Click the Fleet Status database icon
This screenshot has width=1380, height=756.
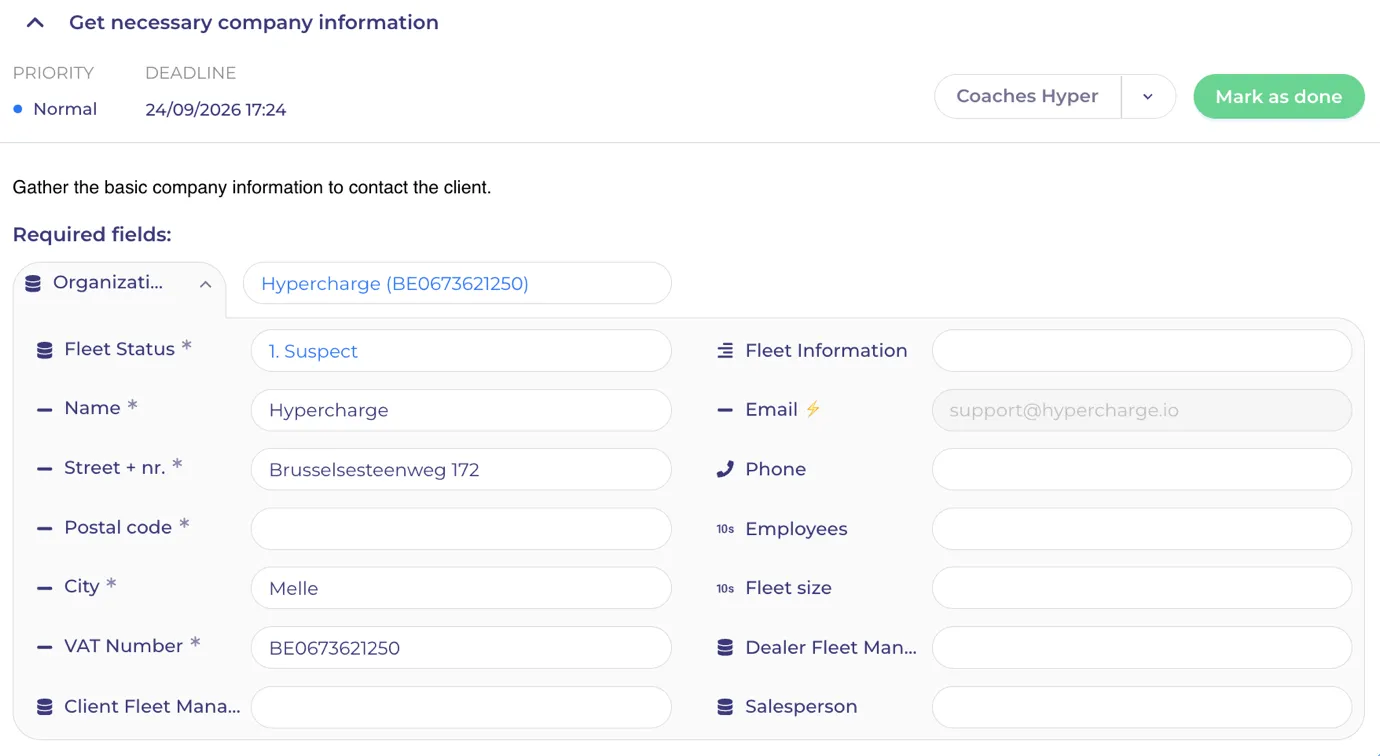44,350
